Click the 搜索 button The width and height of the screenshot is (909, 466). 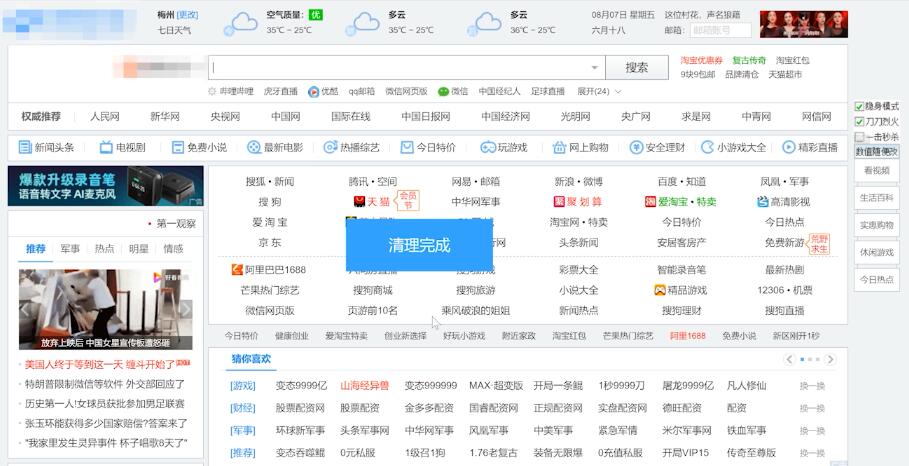coord(637,68)
